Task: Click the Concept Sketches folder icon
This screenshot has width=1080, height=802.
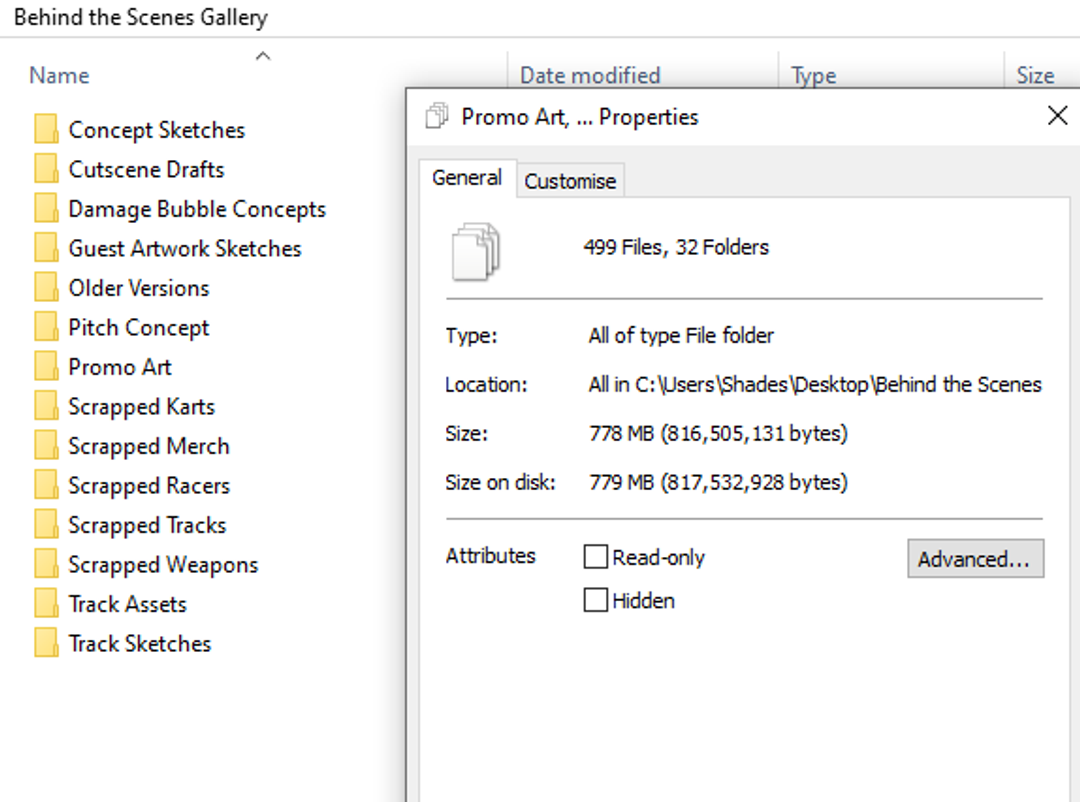Action: (x=46, y=130)
